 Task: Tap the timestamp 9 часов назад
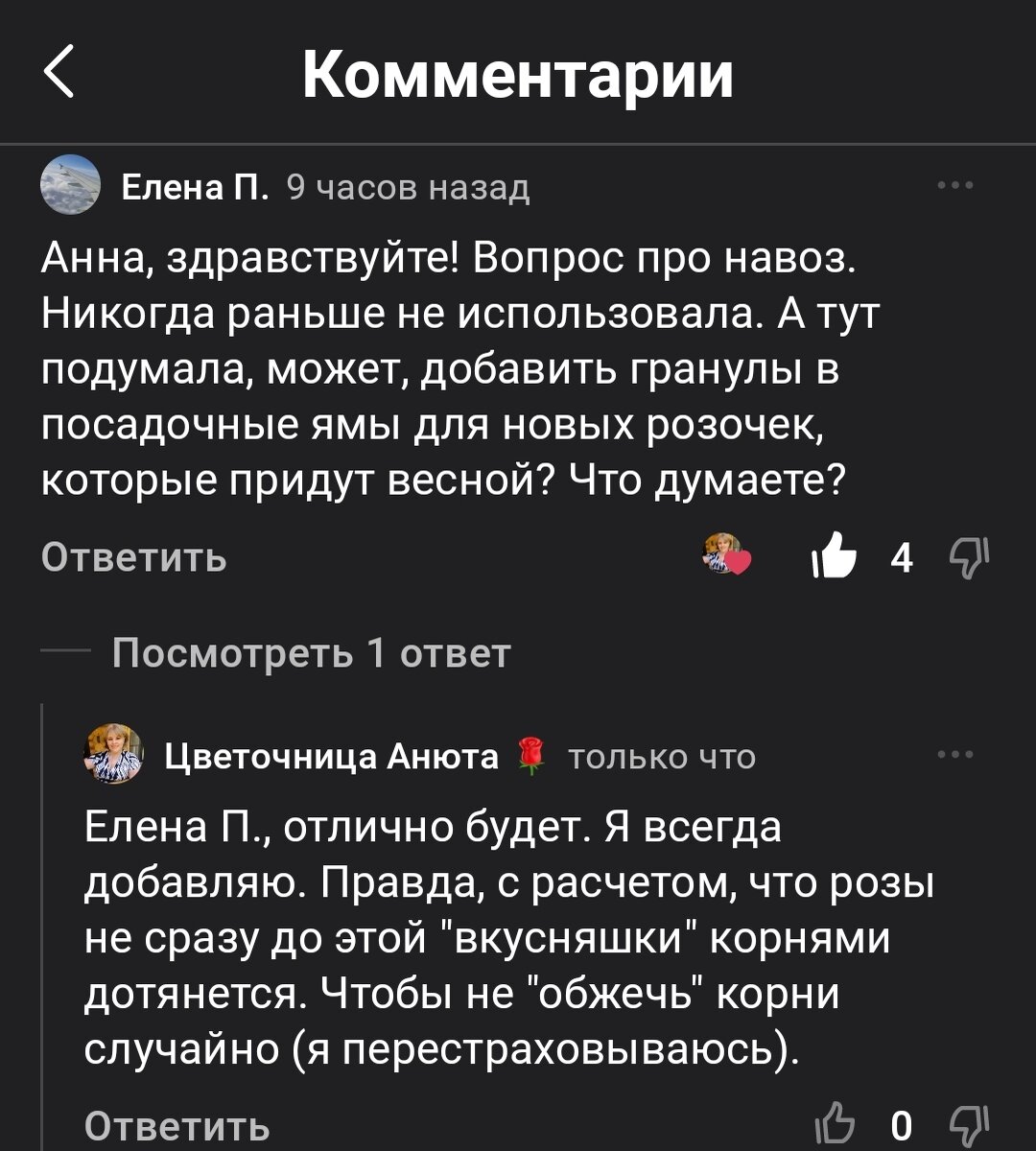pos(407,188)
